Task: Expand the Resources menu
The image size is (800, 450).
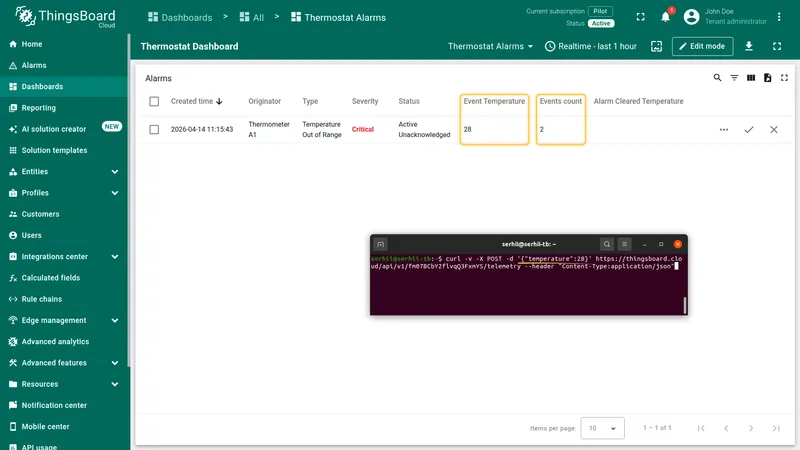Action: point(115,384)
